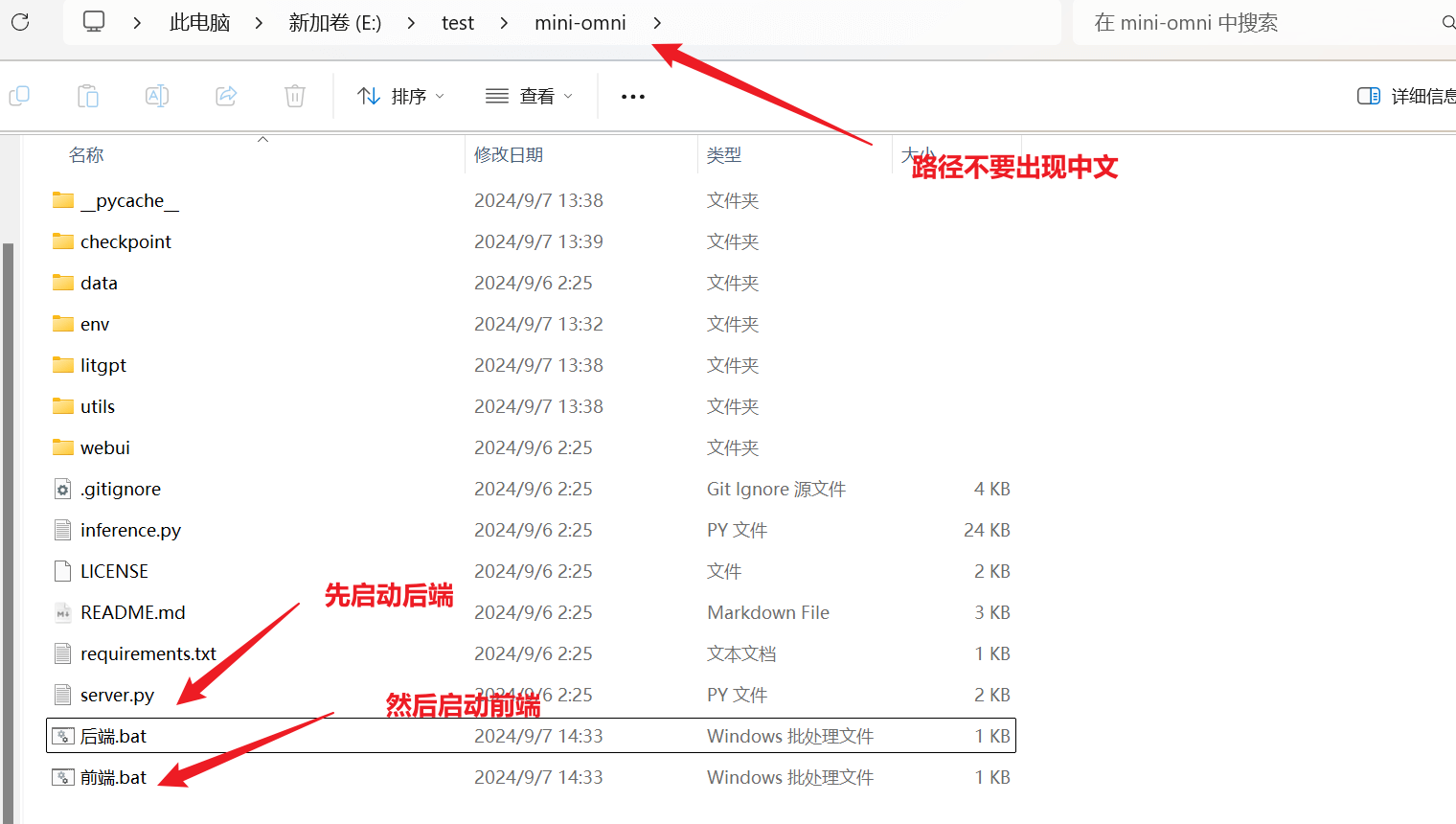Image resolution: width=1456 pixels, height=824 pixels.
Task: Navigate to 此电脑 in breadcrumb
Action: point(199,22)
